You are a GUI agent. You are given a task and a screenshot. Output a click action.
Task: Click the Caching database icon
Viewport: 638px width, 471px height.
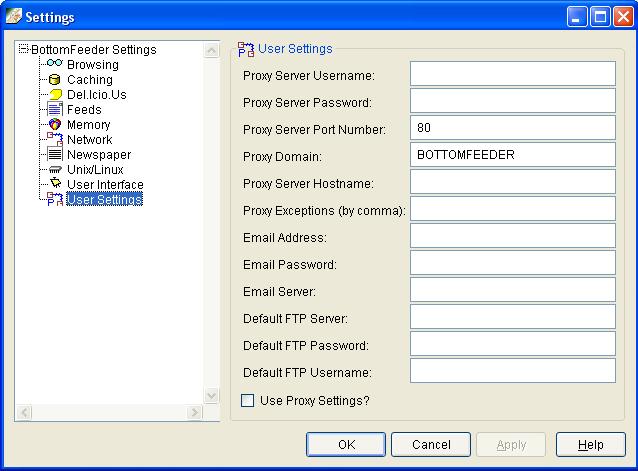pos(55,79)
